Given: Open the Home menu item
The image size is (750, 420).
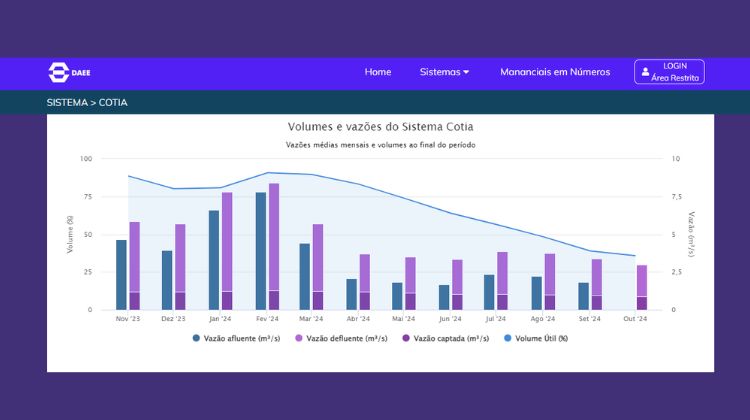Looking at the screenshot, I should coord(378,72).
